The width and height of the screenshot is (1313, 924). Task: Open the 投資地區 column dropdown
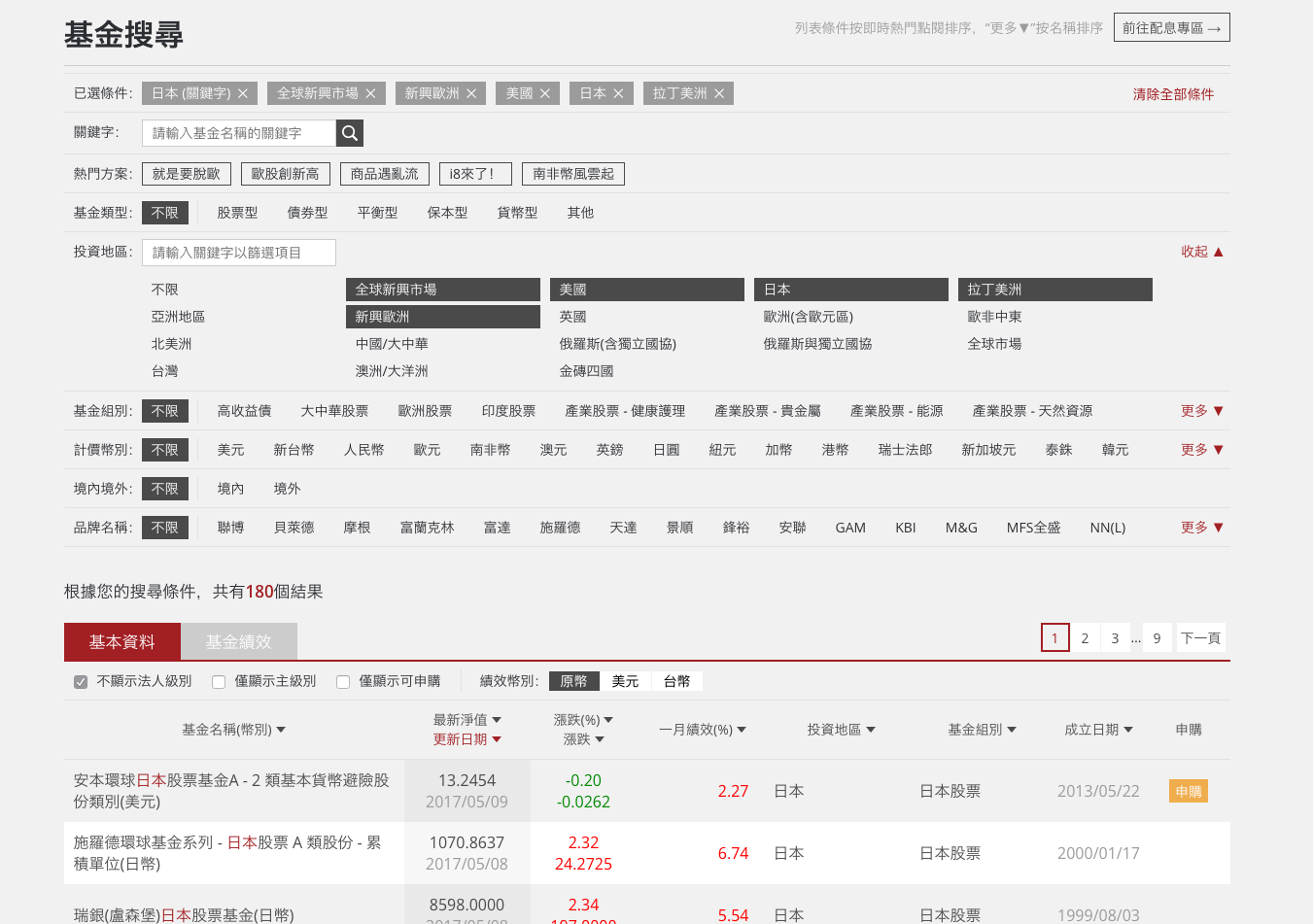pyautogui.click(x=841, y=730)
